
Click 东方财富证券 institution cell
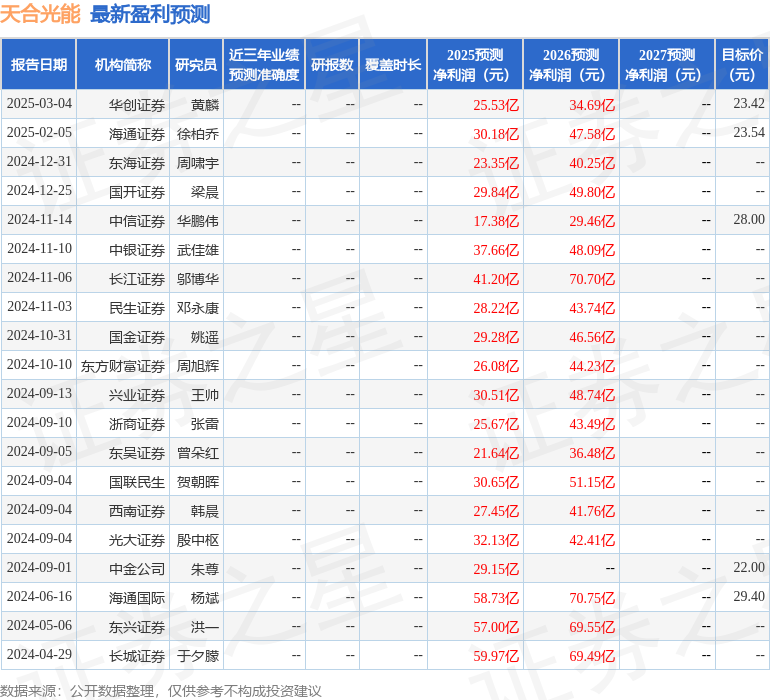[x=123, y=366]
